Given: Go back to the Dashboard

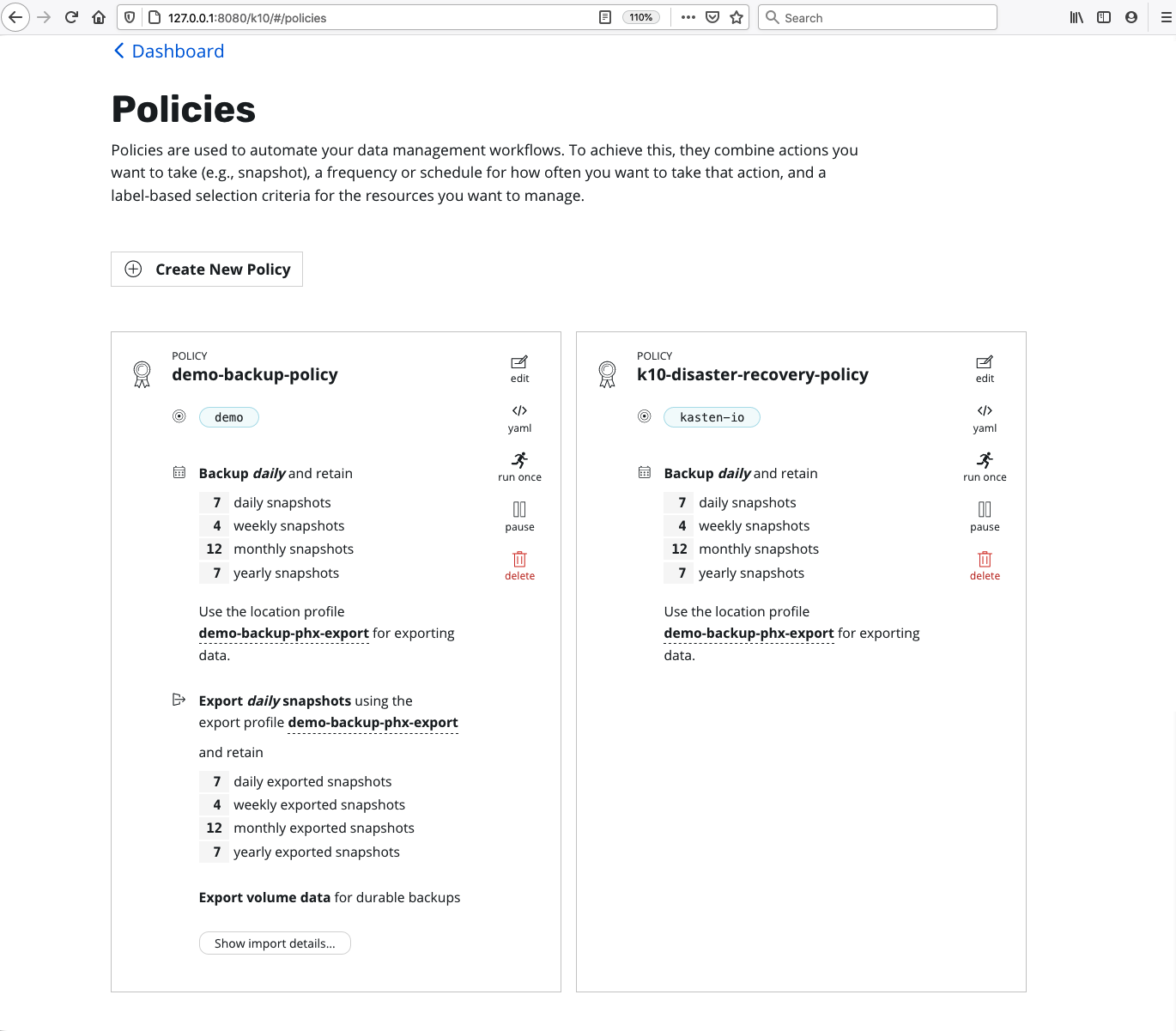Looking at the screenshot, I should pyautogui.click(x=168, y=51).
